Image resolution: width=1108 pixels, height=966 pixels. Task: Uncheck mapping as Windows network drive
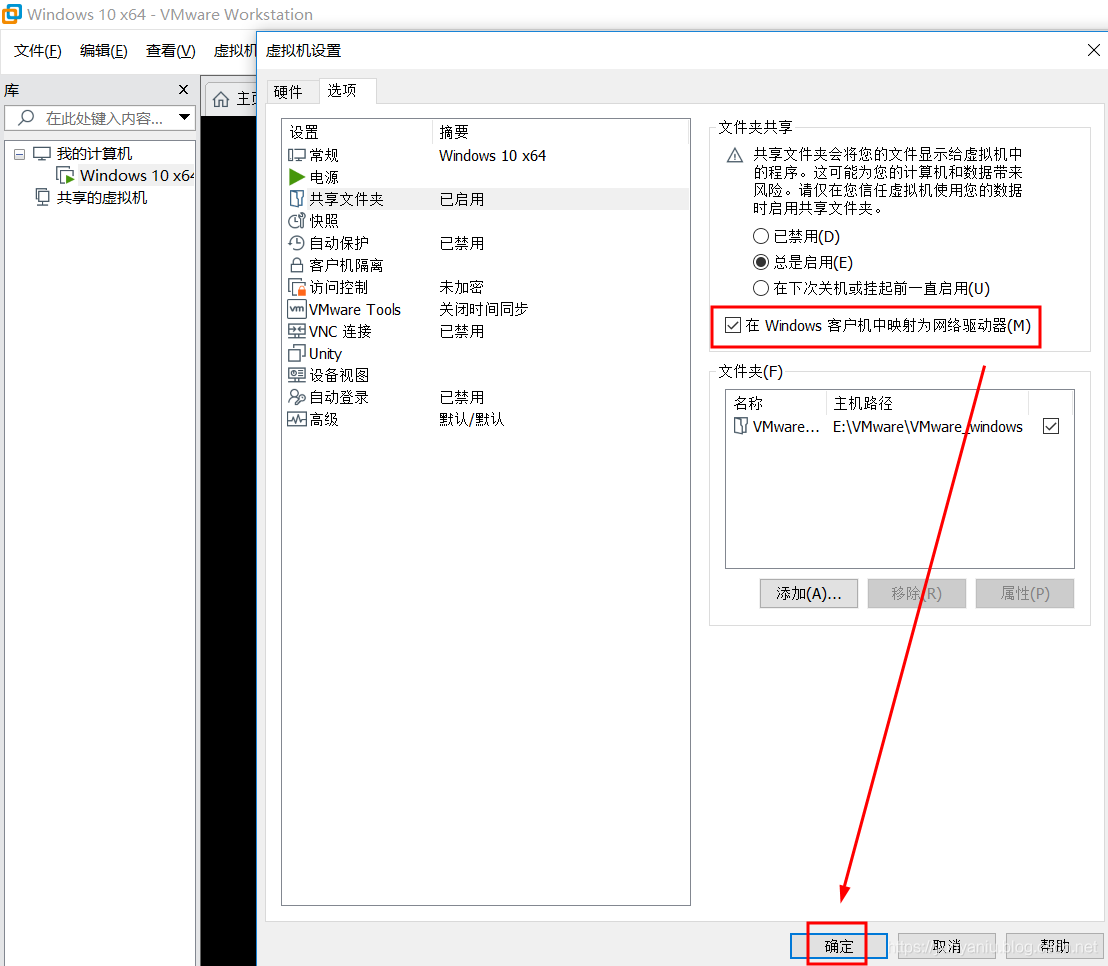tap(734, 327)
